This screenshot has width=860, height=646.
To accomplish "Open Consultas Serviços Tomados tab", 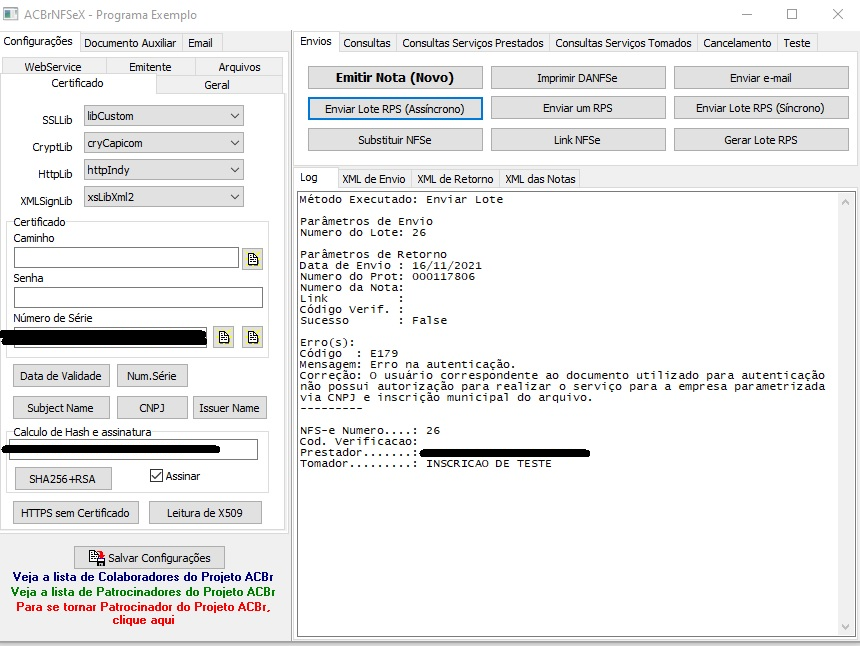I will pyautogui.click(x=623, y=43).
